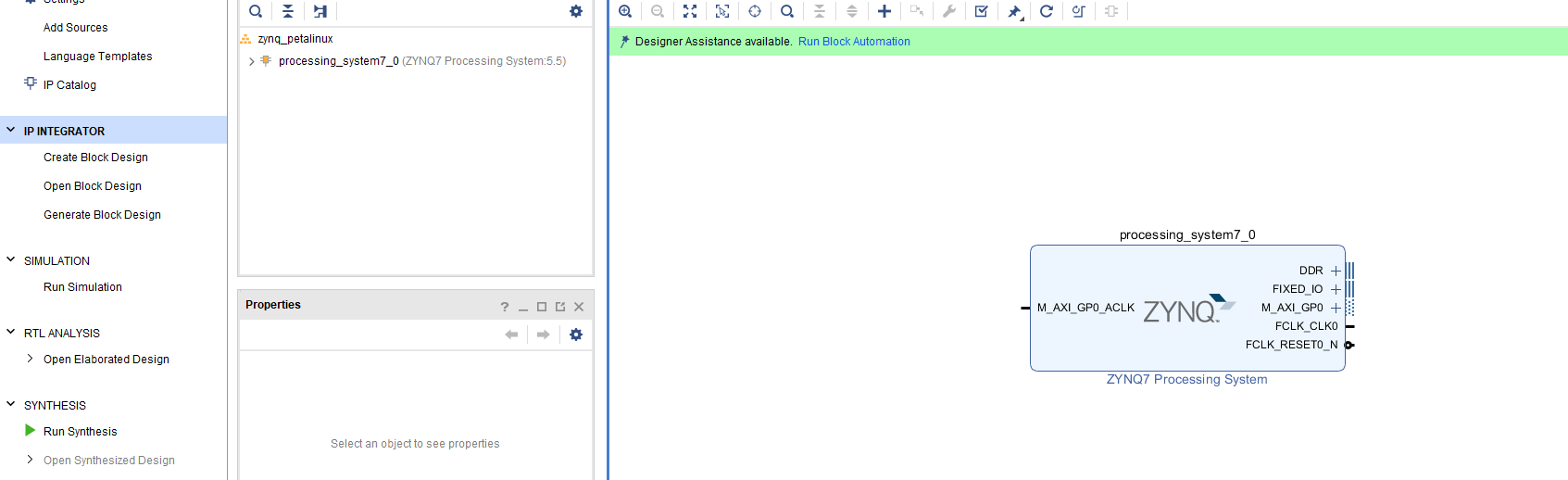Float the Properties panel
This screenshot has width=1568, height=480.
(560, 307)
